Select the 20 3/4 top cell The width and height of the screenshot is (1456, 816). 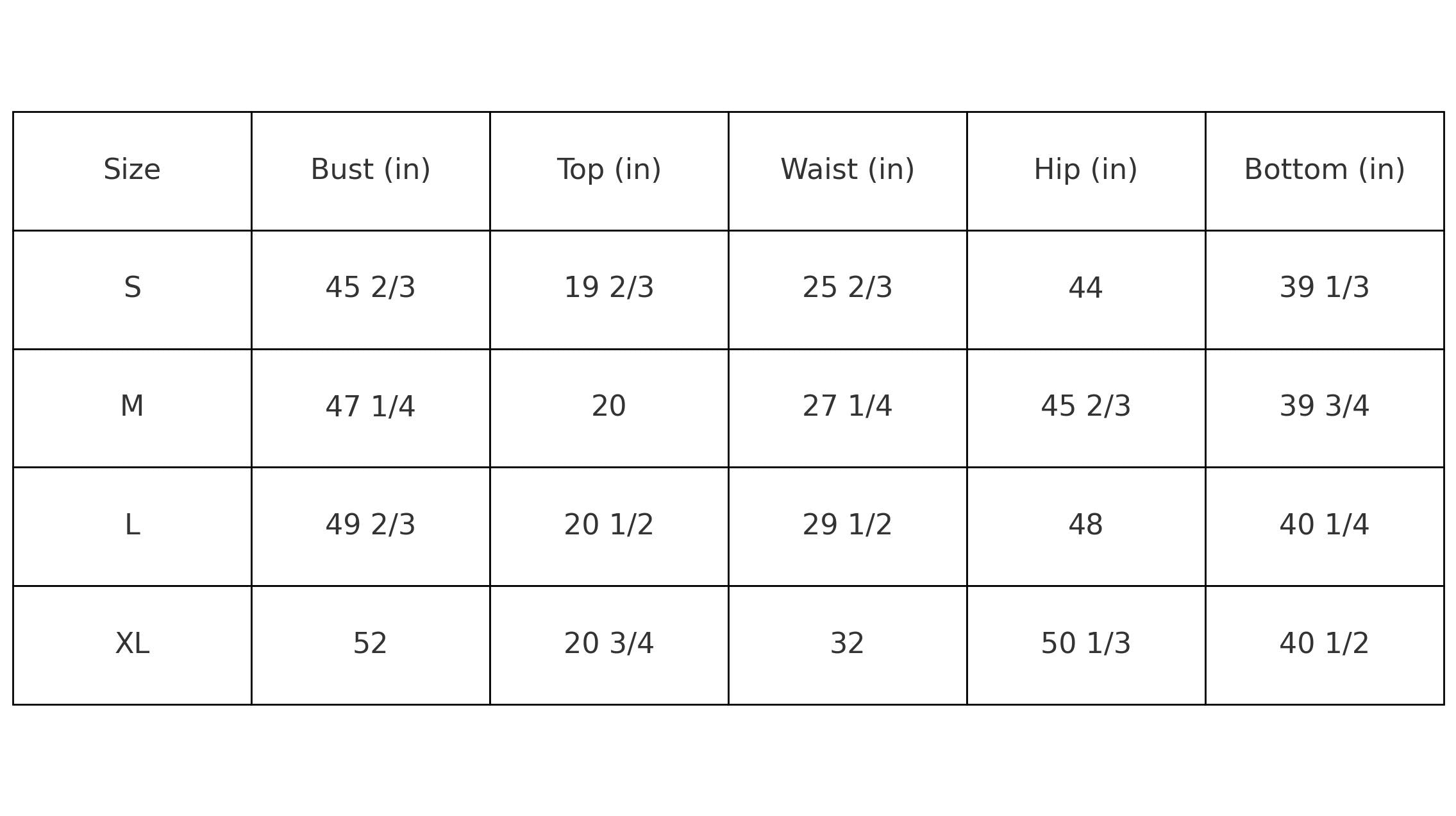[x=609, y=644]
